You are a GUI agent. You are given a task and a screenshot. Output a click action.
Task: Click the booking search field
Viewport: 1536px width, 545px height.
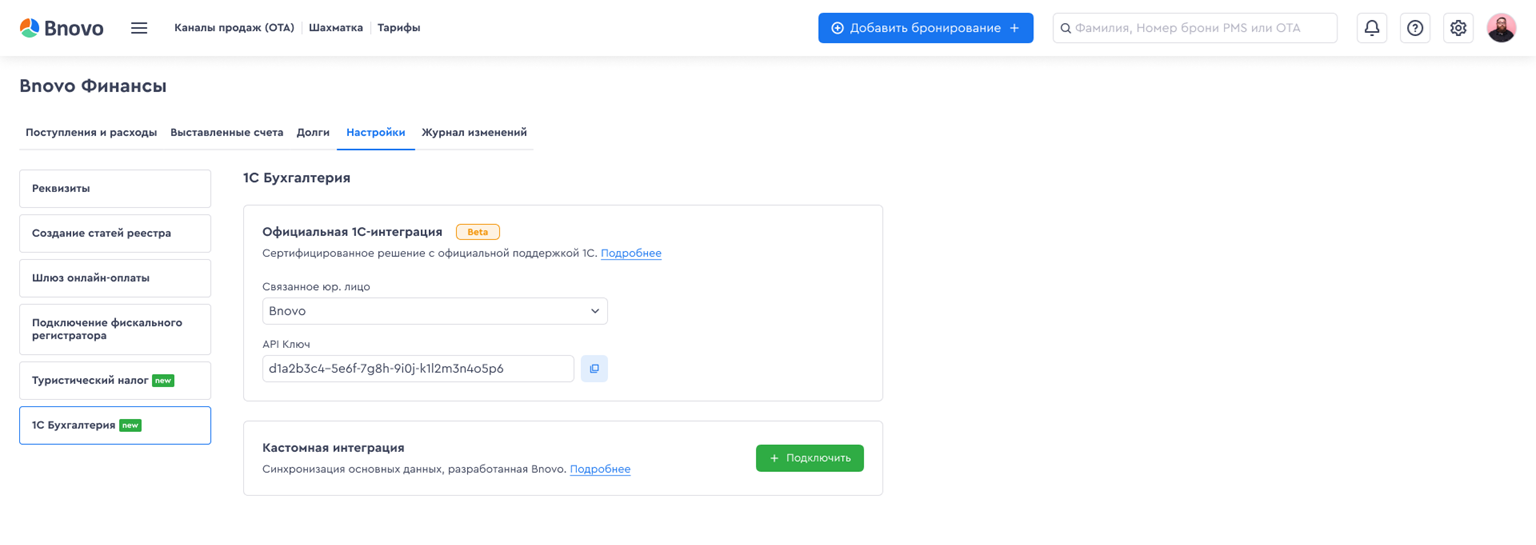coord(1195,28)
